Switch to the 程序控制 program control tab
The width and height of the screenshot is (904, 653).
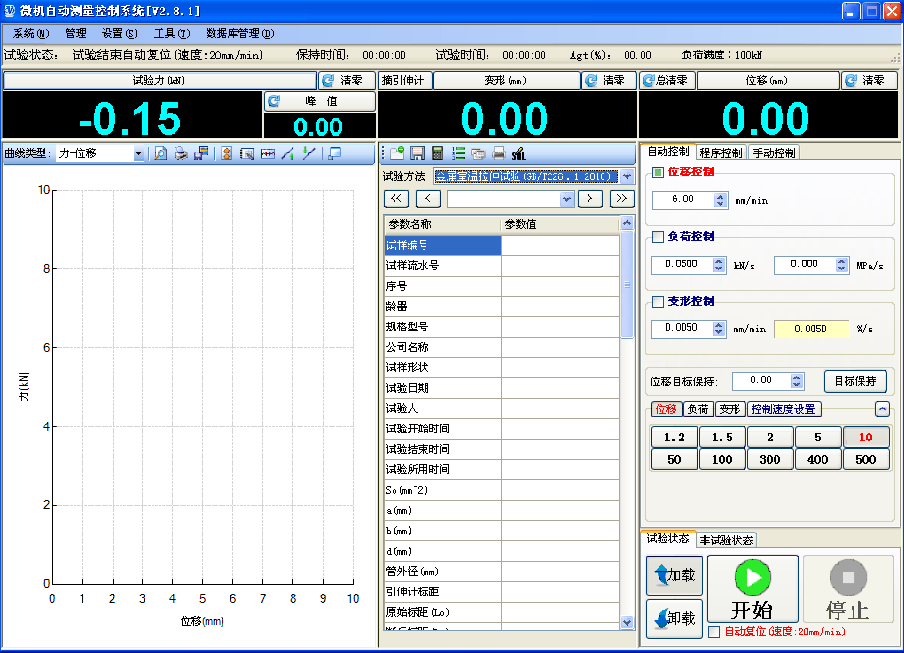pyautogui.click(x=720, y=153)
